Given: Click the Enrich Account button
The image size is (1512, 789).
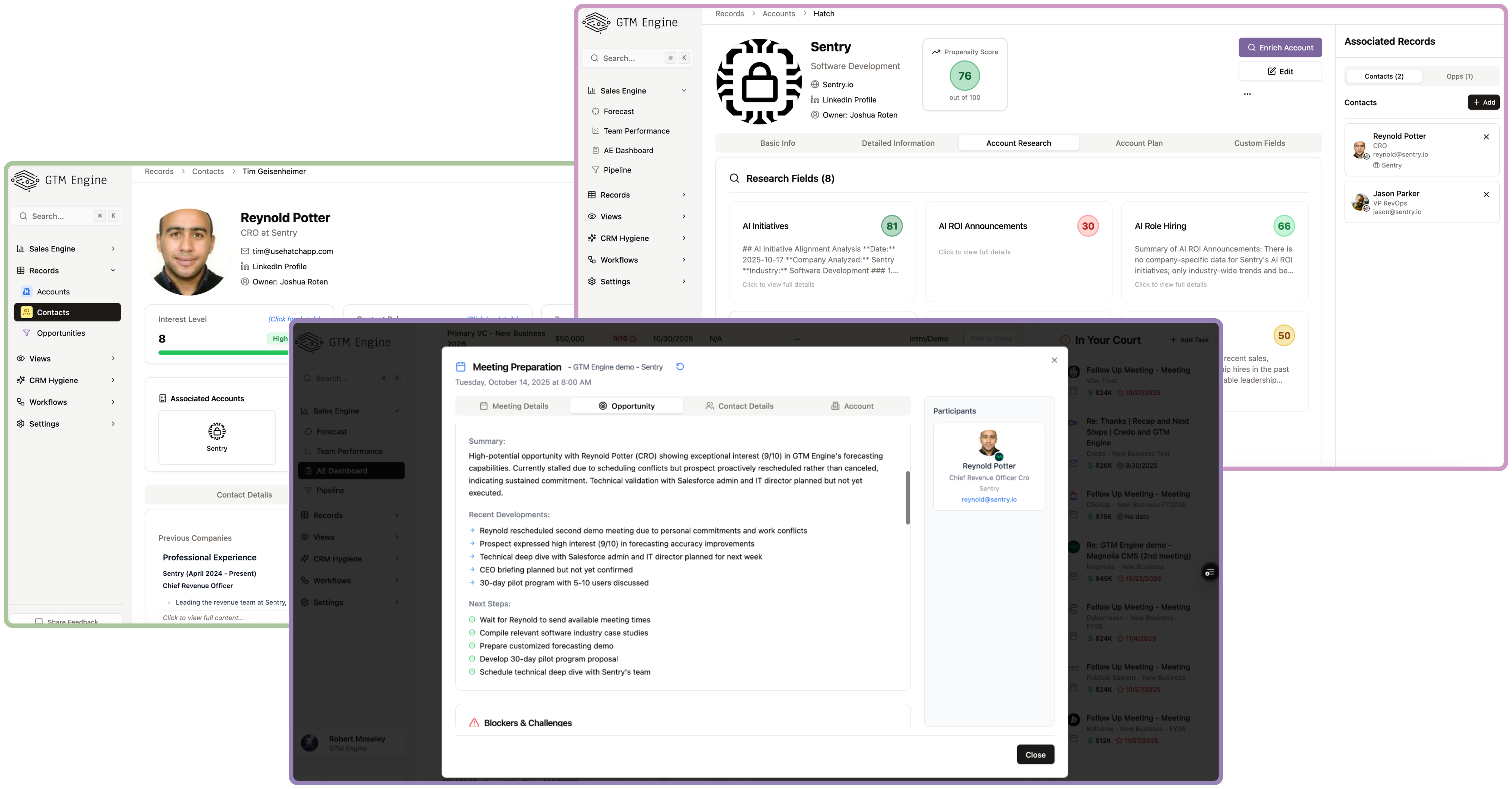Looking at the screenshot, I should (1280, 47).
